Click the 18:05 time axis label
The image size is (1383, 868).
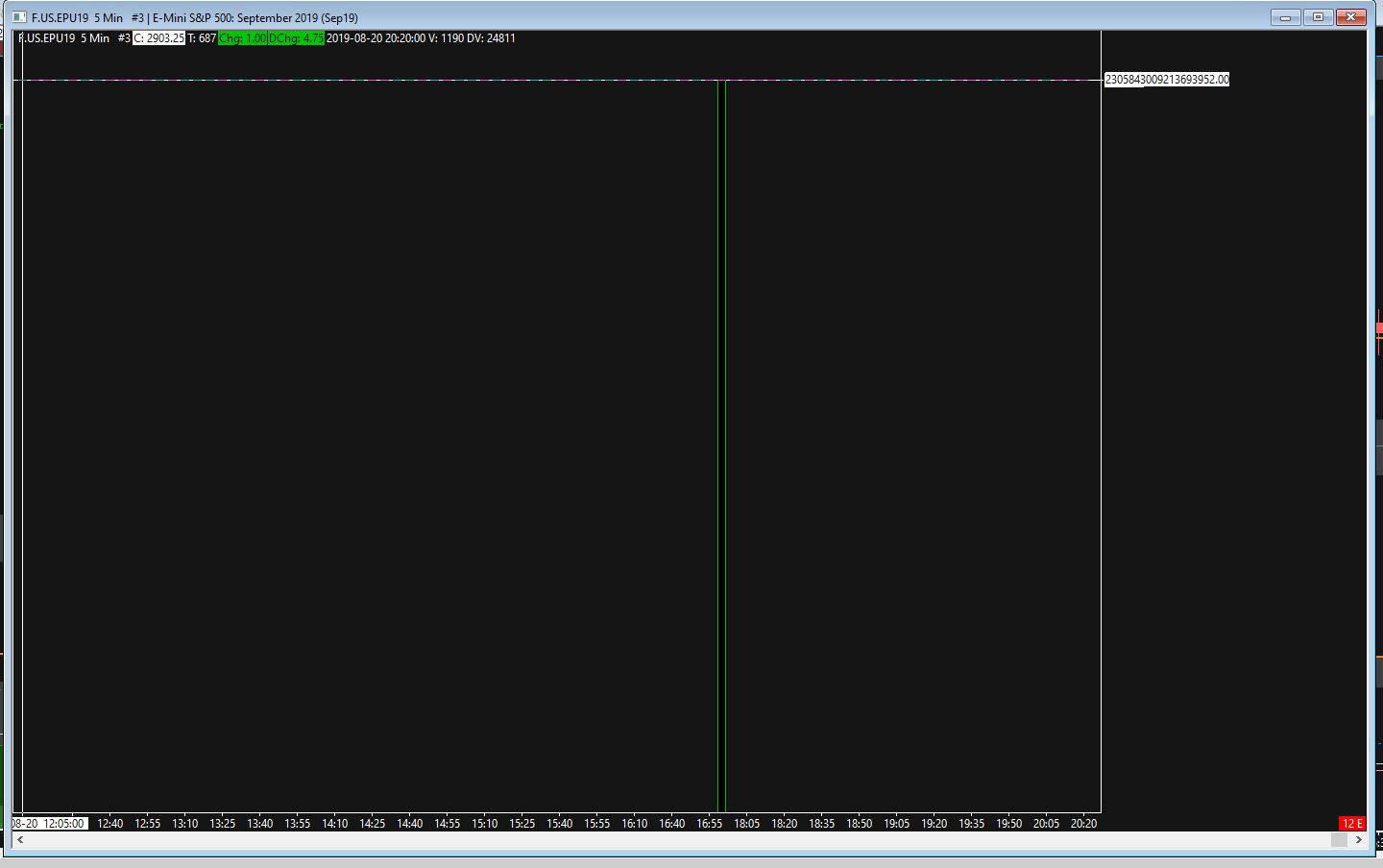tap(747, 824)
